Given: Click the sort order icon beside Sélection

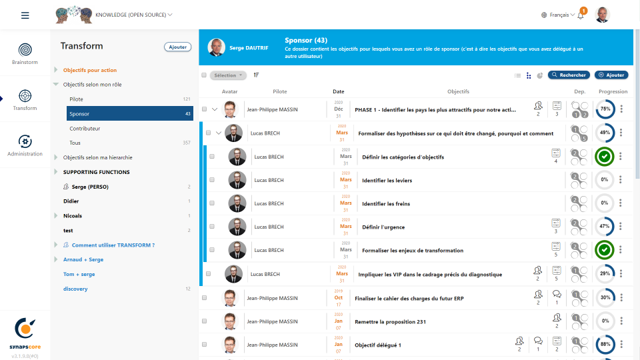Looking at the screenshot, I should point(256,75).
